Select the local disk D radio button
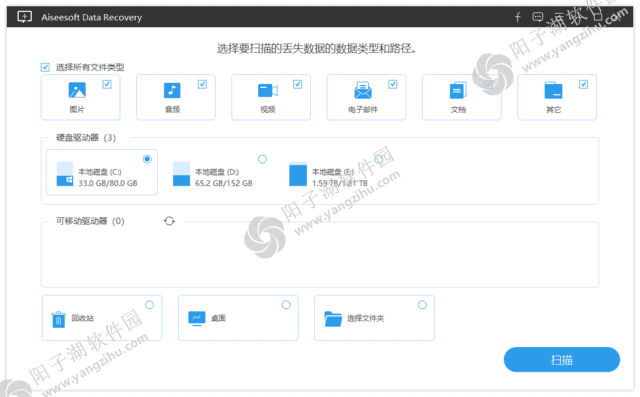 pos(262,159)
